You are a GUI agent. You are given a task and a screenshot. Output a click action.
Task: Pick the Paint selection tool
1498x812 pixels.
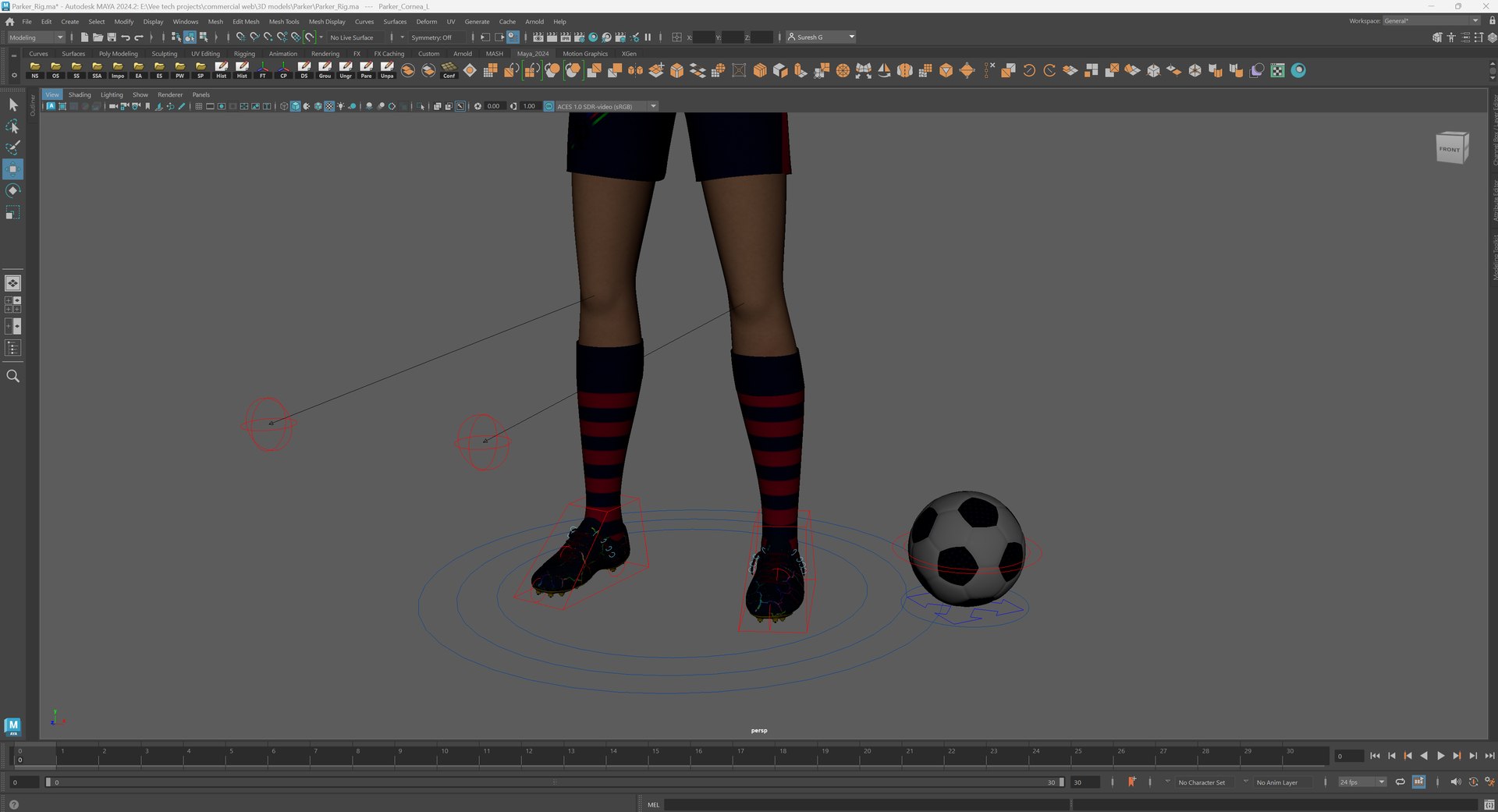tap(13, 147)
